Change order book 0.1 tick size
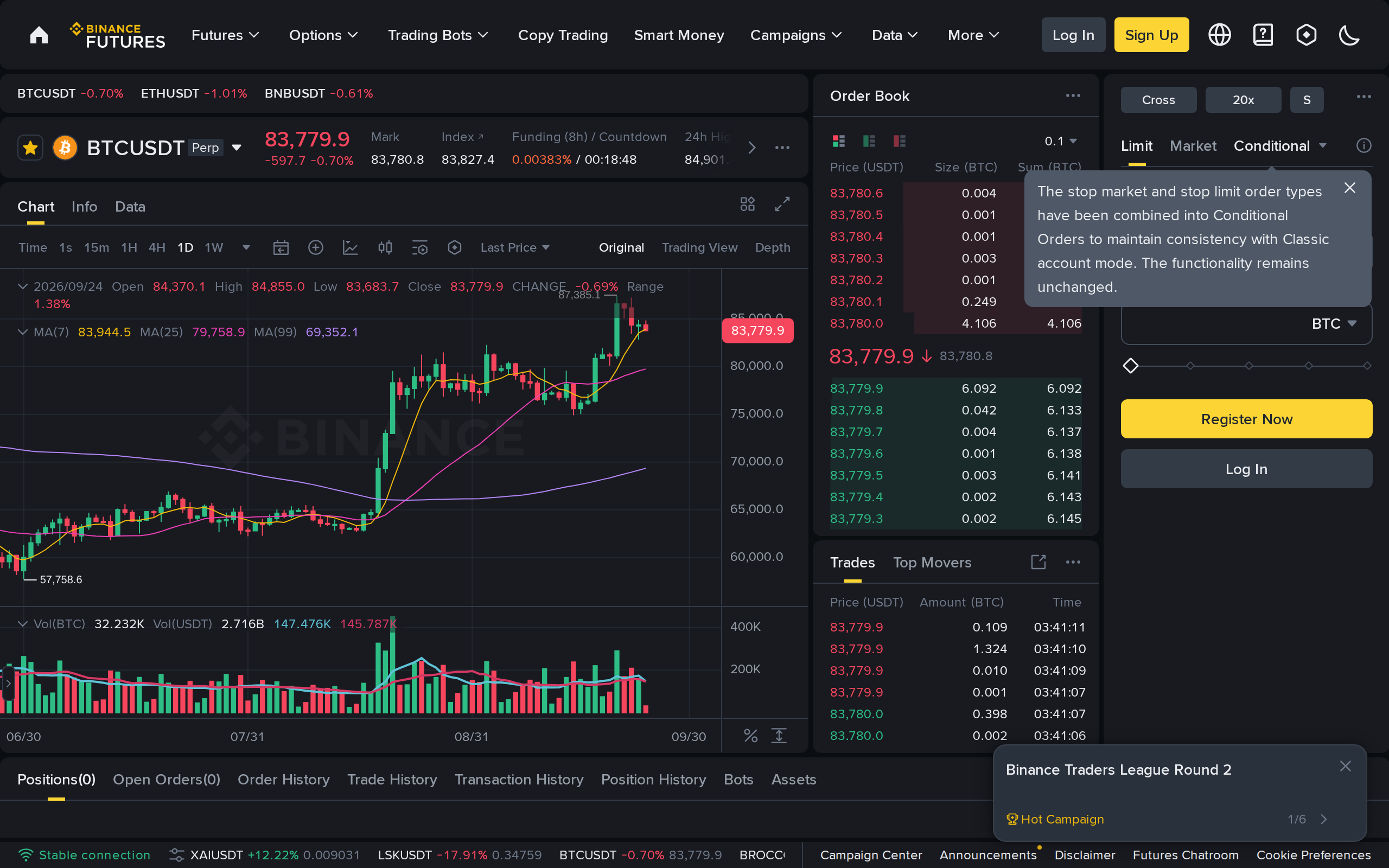The width and height of the screenshot is (1389, 868). [x=1060, y=141]
